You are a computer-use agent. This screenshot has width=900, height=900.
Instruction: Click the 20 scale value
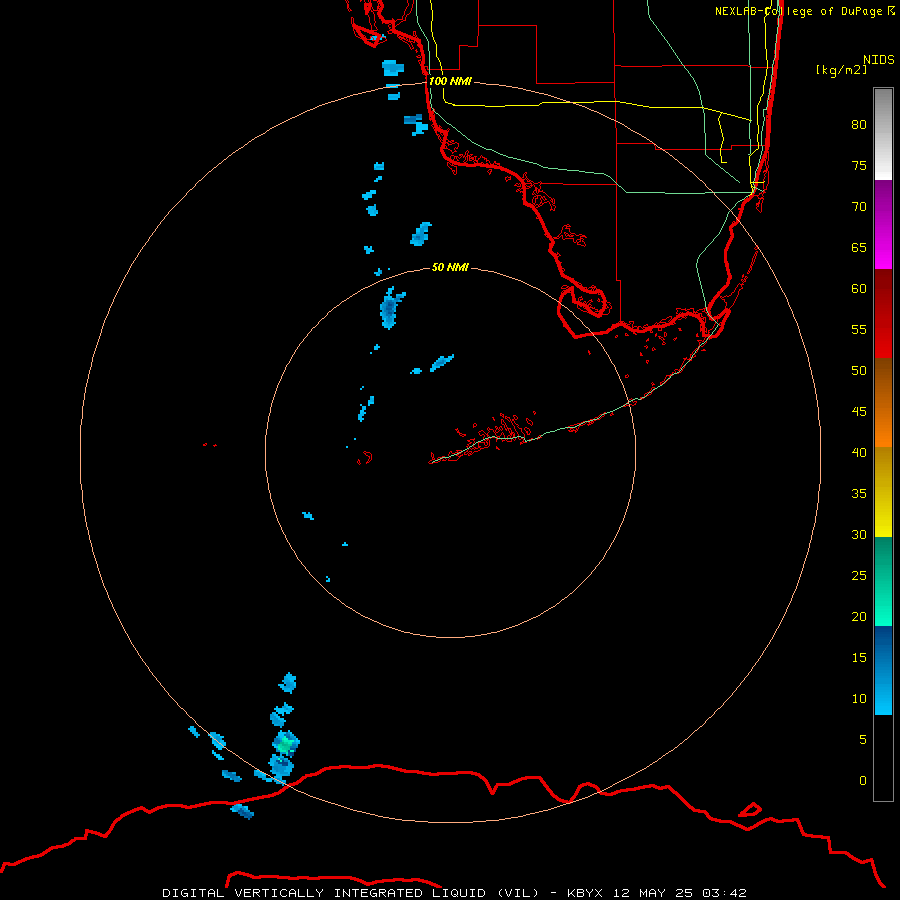click(x=859, y=616)
